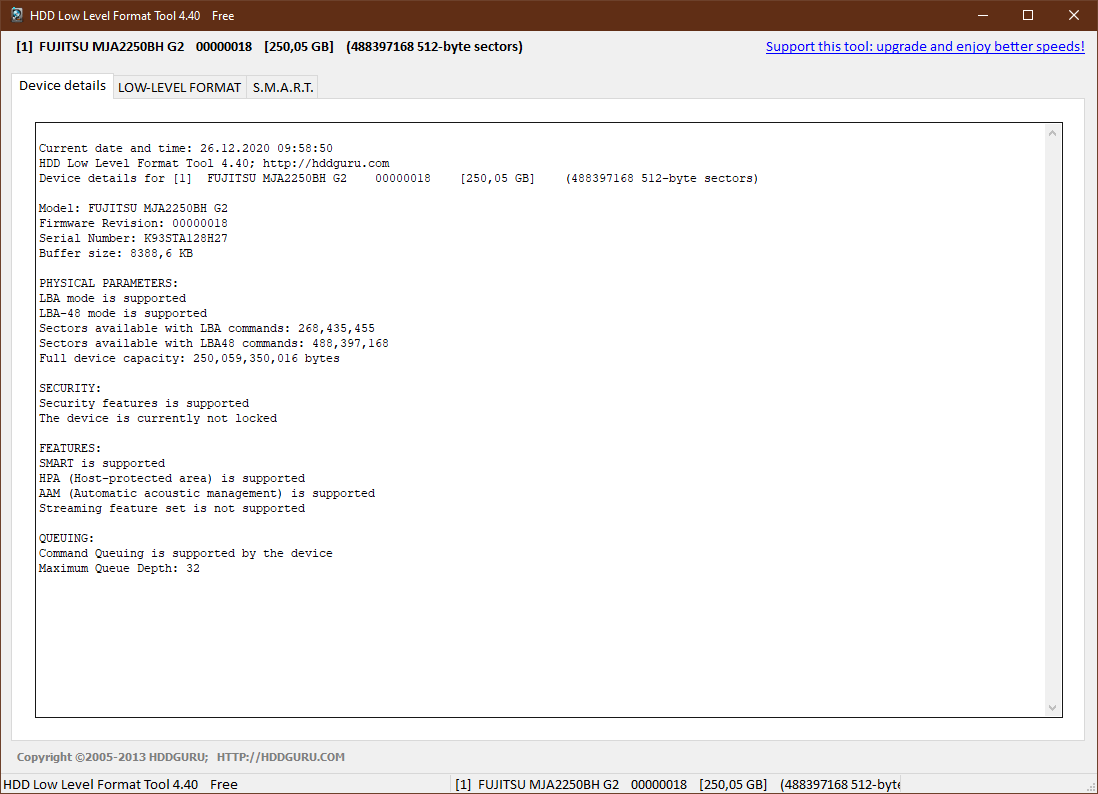Click the window resize grip in status bar
The height and width of the screenshot is (794, 1098).
click(x=1090, y=786)
